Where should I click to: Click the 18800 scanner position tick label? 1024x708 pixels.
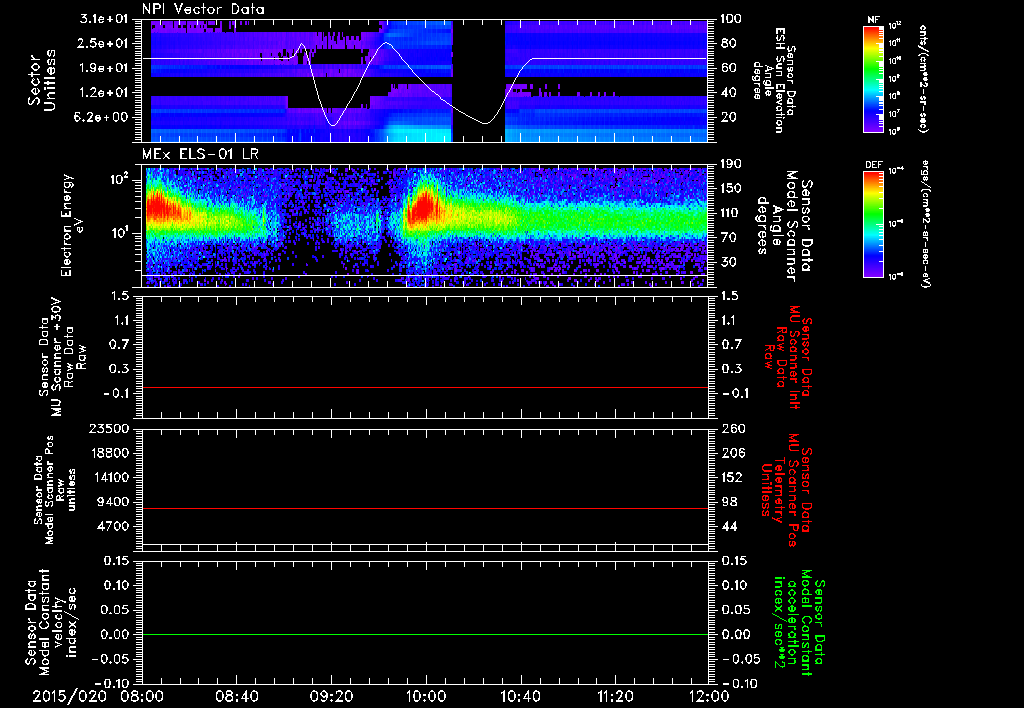coord(110,453)
